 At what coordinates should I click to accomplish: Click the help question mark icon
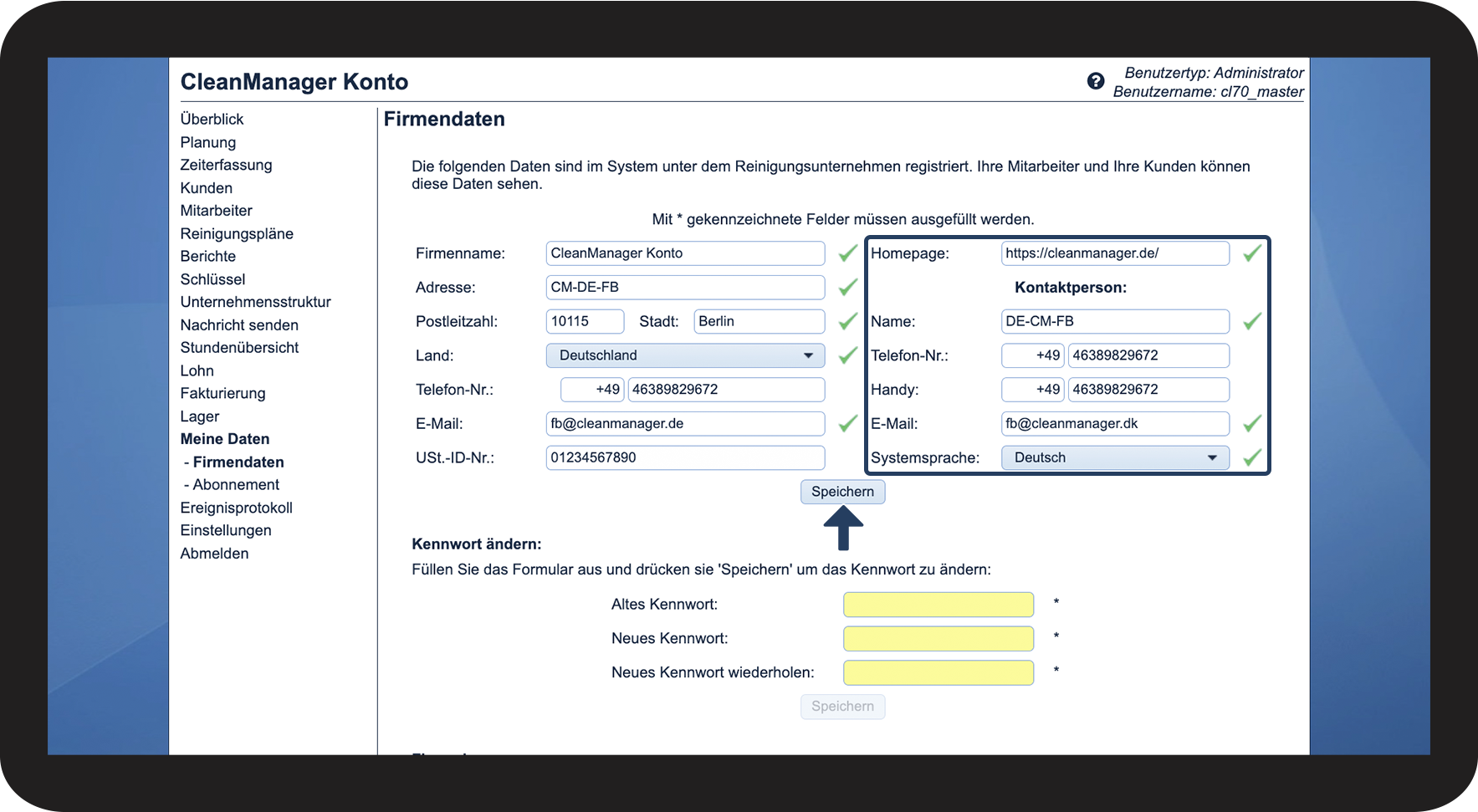pyautogui.click(x=1096, y=81)
